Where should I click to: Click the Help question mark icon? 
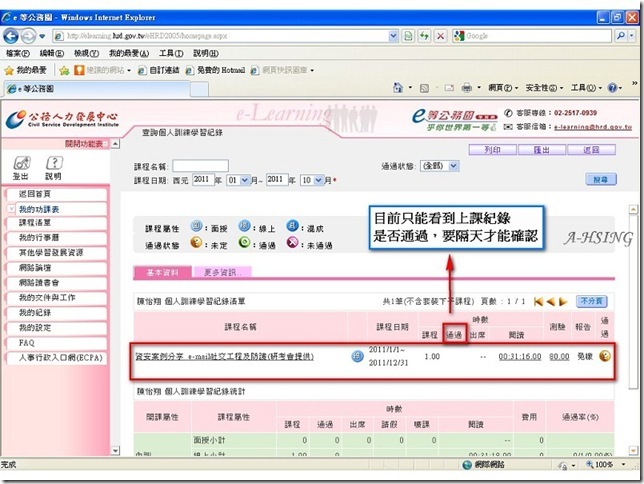pyautogui.click(x=612, y=88)
